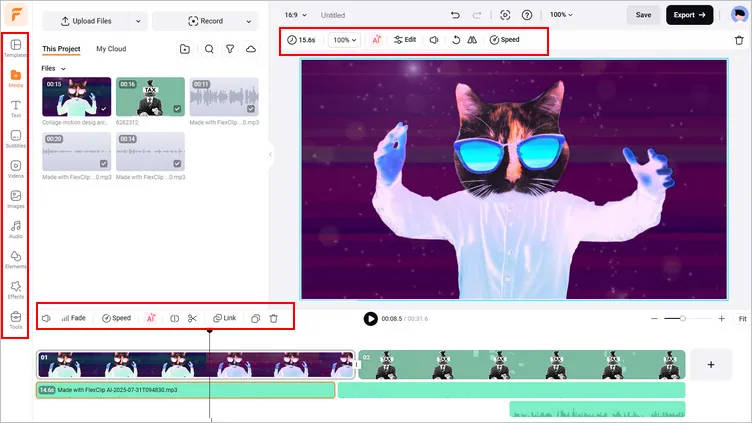Fit the timeline with the Fit button
The image size is (752, 423).
(742, 318)
